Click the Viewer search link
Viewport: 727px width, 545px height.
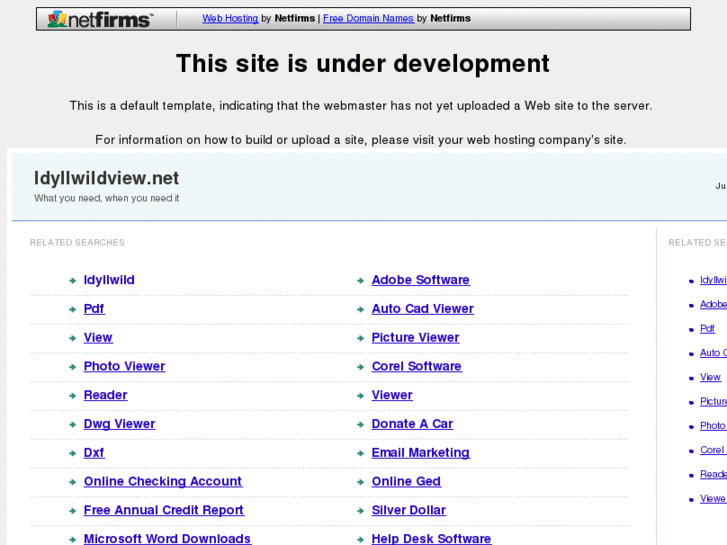(x=392, y=395)
